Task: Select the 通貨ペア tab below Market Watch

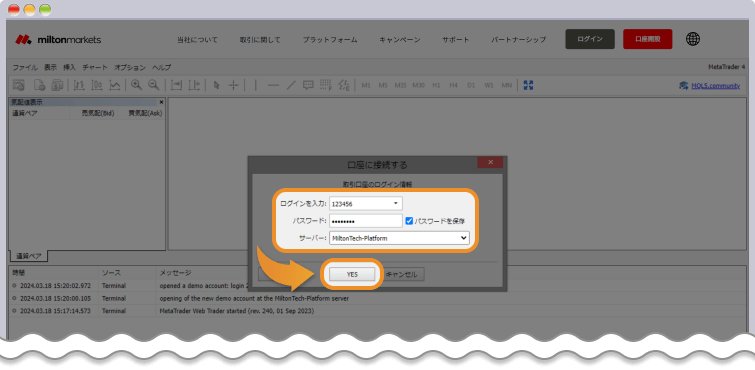Action: tap(28, 256)
